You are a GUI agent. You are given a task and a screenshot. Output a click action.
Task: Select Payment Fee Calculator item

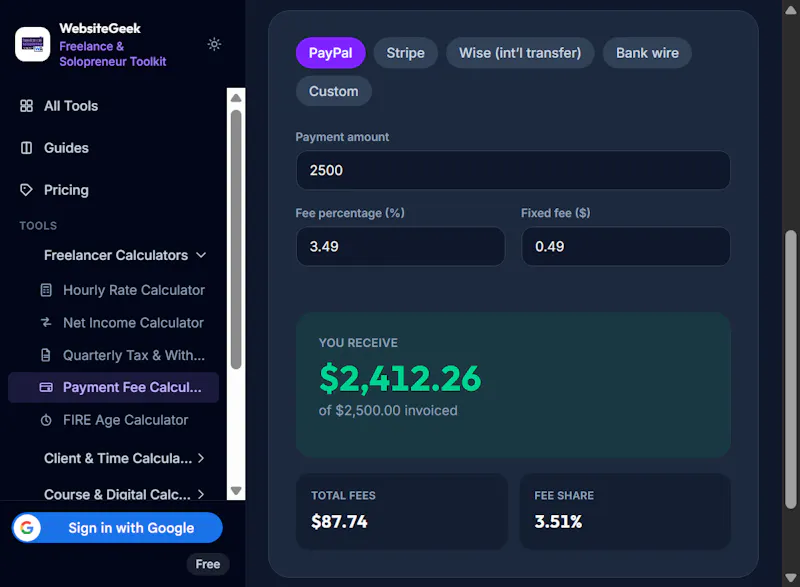pyautogui.click(x=113, y=388)
